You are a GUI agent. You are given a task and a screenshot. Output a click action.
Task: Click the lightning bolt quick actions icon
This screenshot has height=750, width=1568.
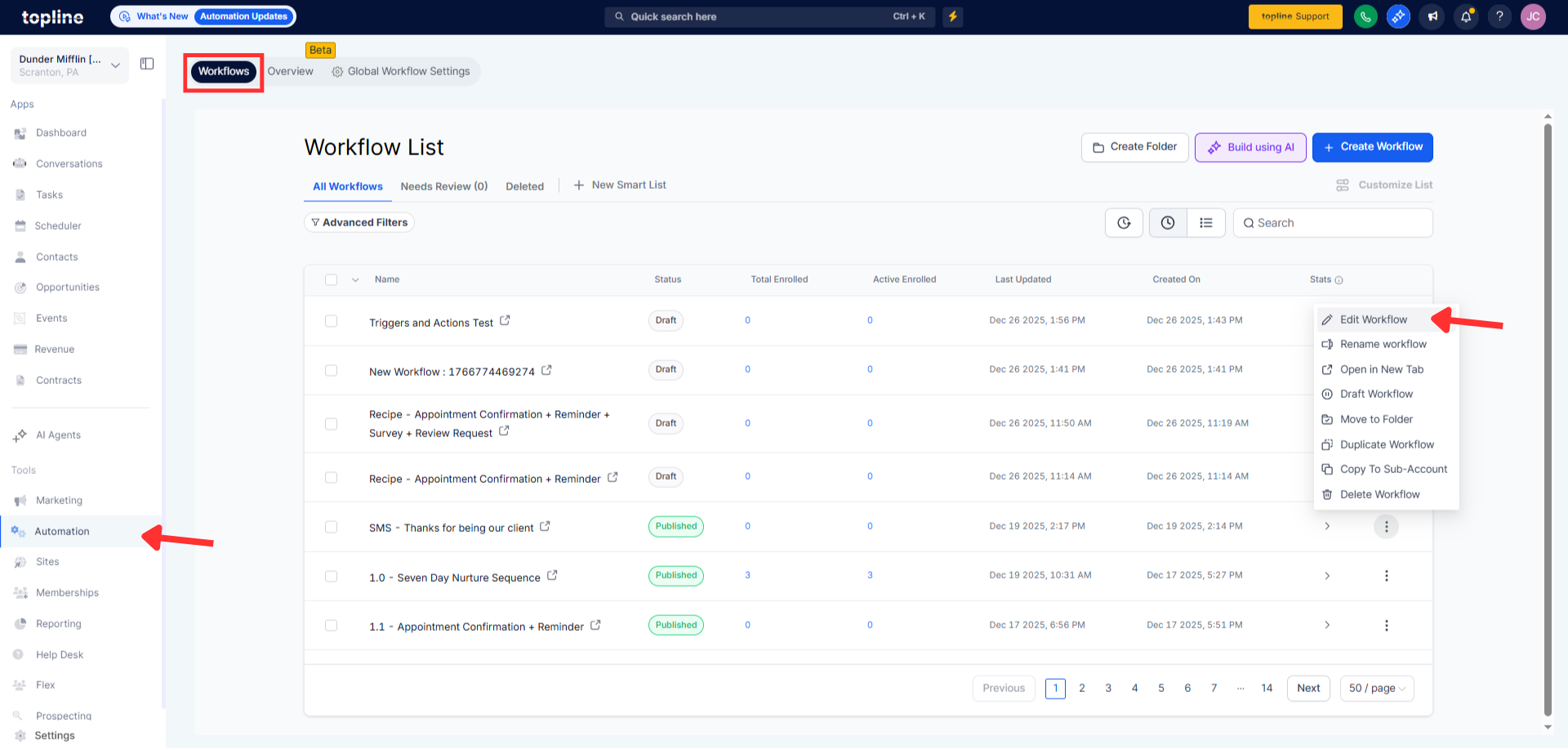(952, 16)
